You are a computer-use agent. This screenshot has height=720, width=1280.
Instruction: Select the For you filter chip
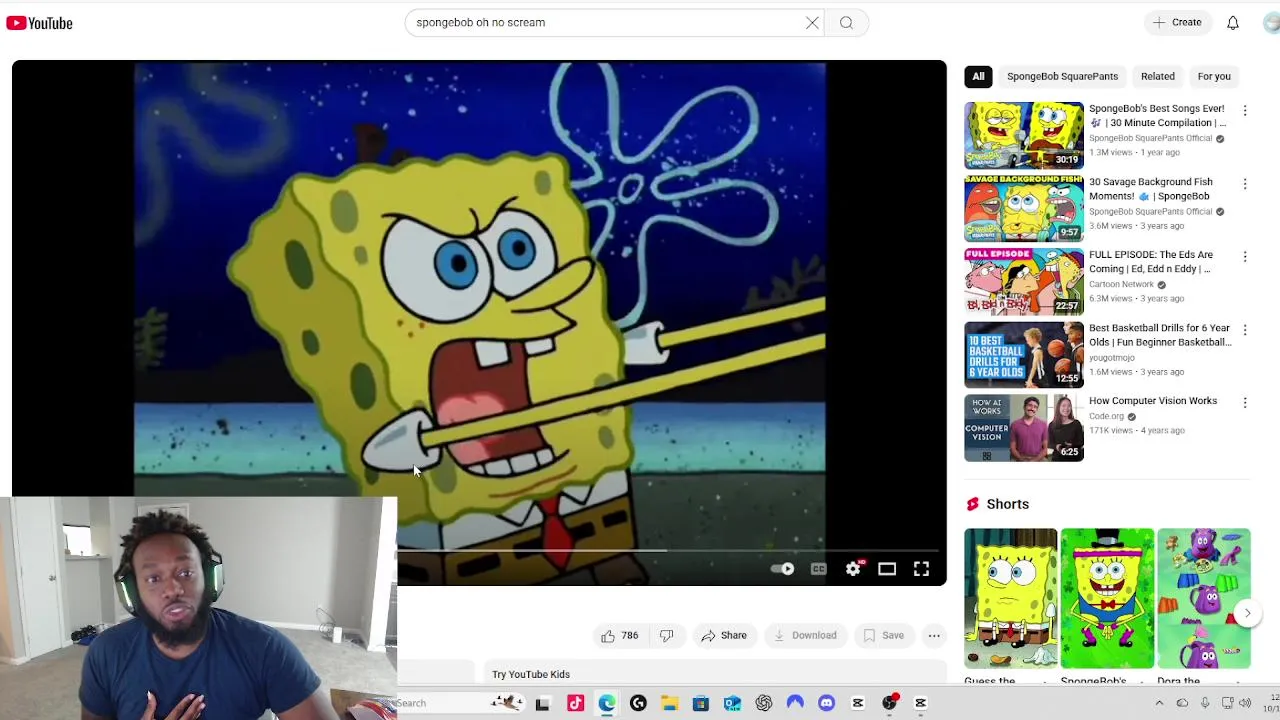click(x=1214, y=76)
